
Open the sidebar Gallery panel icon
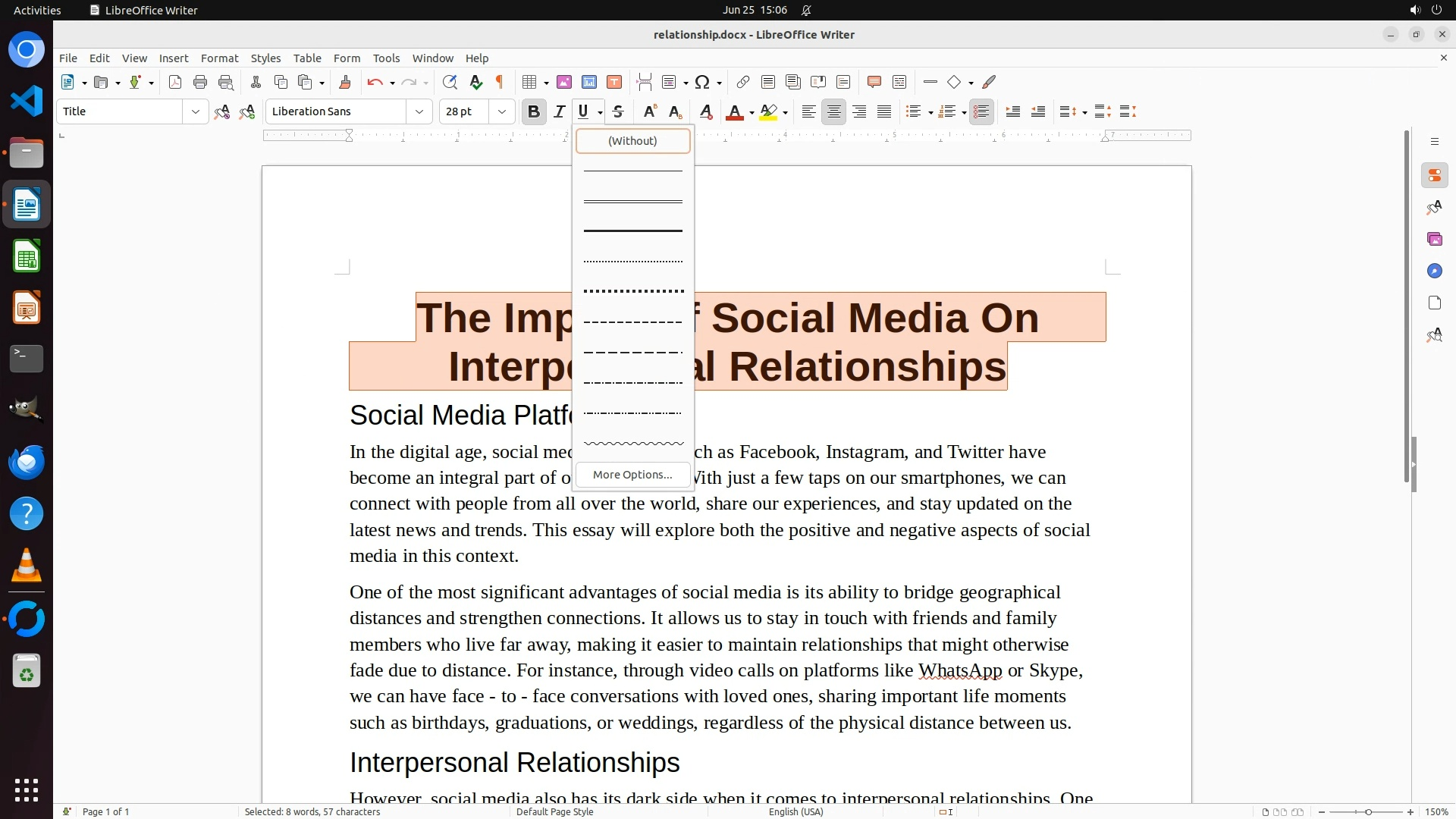point(1434,240)
